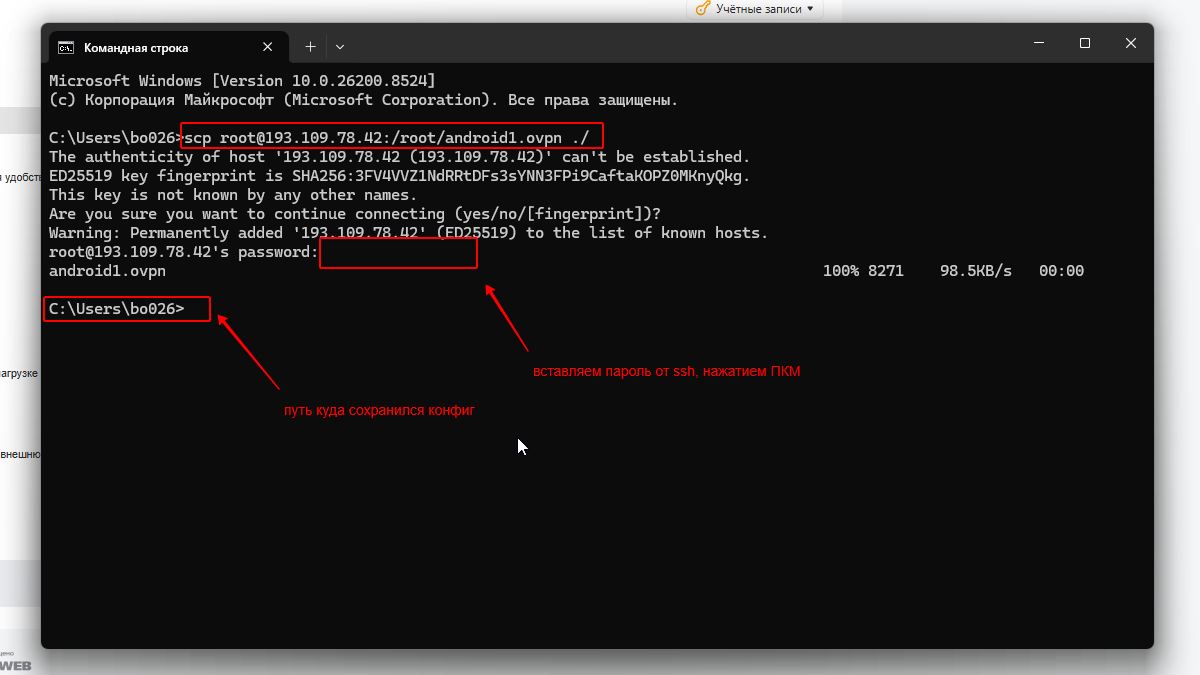Click the command prompt icon in tab
1200x675 pixels.
pyautogui.click(x=66, y=47)
